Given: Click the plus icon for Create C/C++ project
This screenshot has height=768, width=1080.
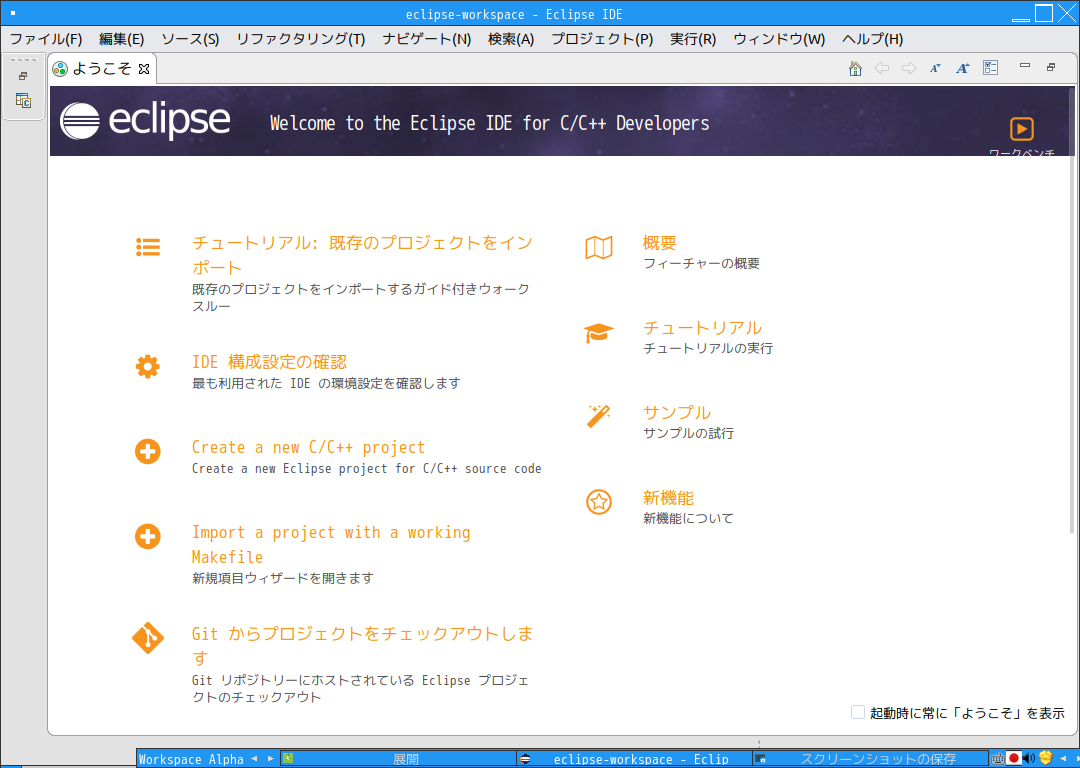Looking at the screenshot, I should [x=147, y=452].
